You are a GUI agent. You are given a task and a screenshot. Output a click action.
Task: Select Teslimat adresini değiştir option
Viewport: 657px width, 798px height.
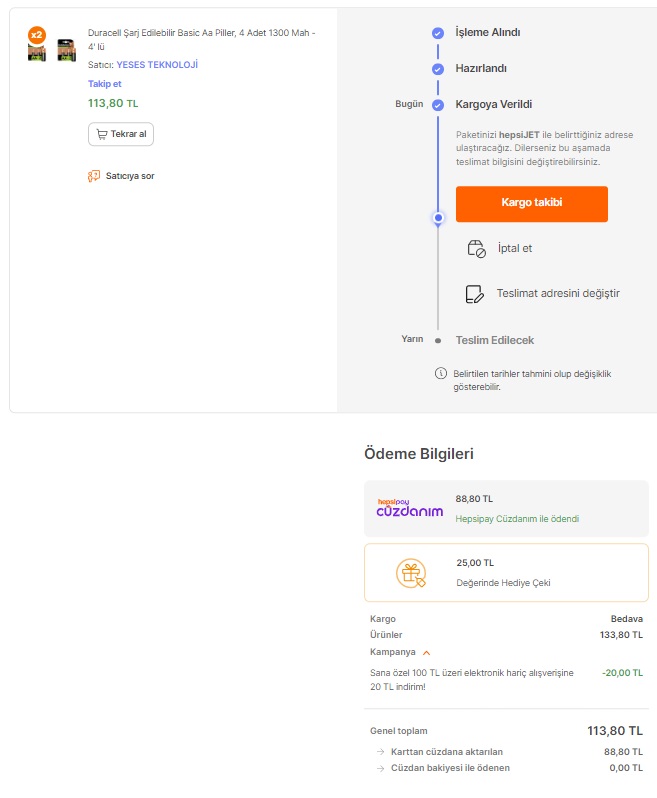click(x=558, y=294)
